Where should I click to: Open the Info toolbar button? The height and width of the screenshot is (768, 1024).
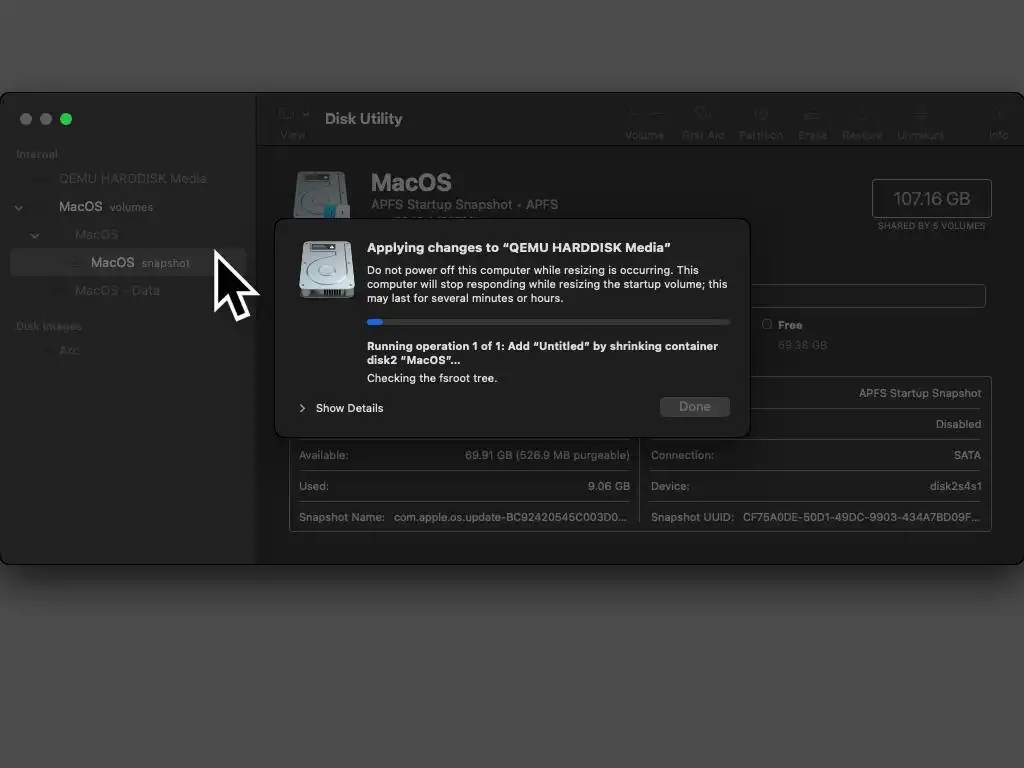(x=999, y=123)
